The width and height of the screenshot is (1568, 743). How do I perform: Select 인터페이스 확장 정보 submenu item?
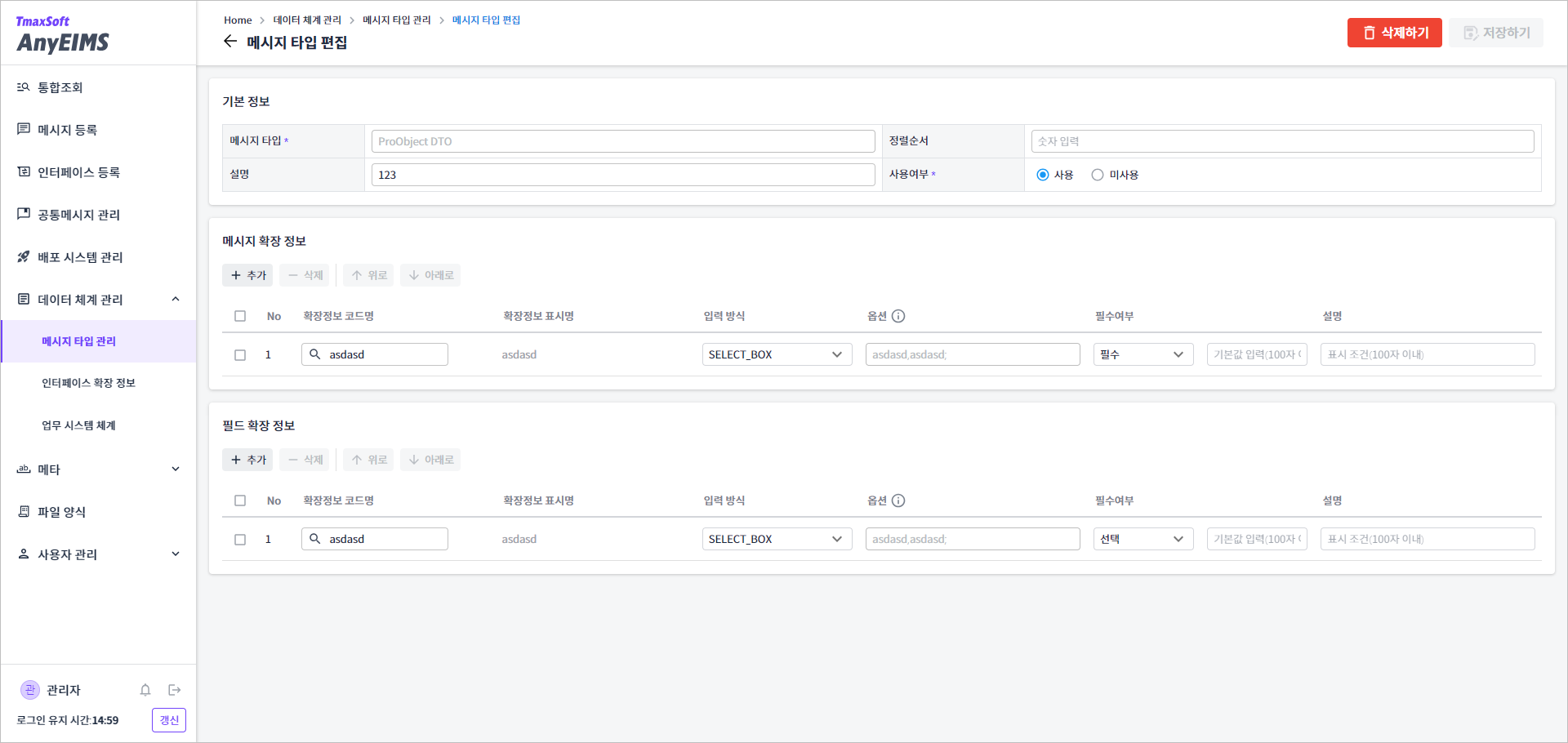coord(98,383)
